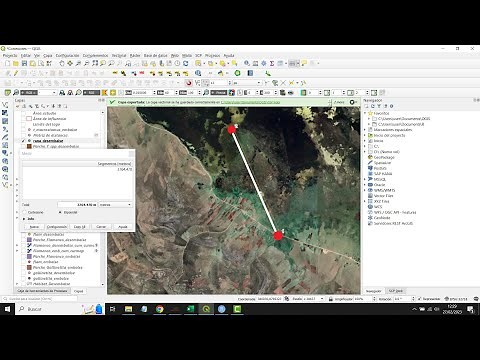This screenshot has width=480, height=360.
Task: Open the metros units dropdown
Action: [115, 205]
